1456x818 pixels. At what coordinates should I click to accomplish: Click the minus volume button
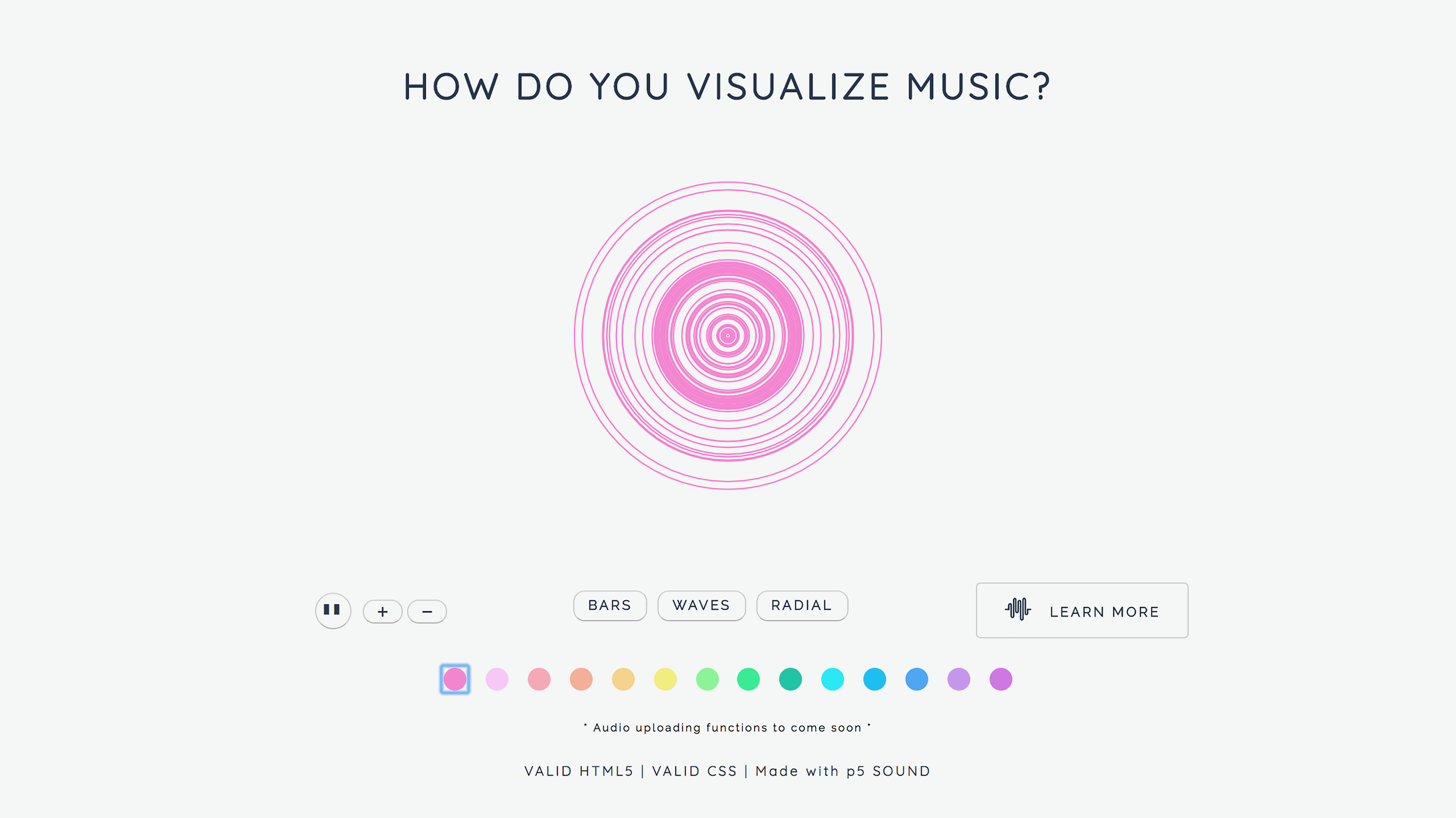(x=427, y=612)
